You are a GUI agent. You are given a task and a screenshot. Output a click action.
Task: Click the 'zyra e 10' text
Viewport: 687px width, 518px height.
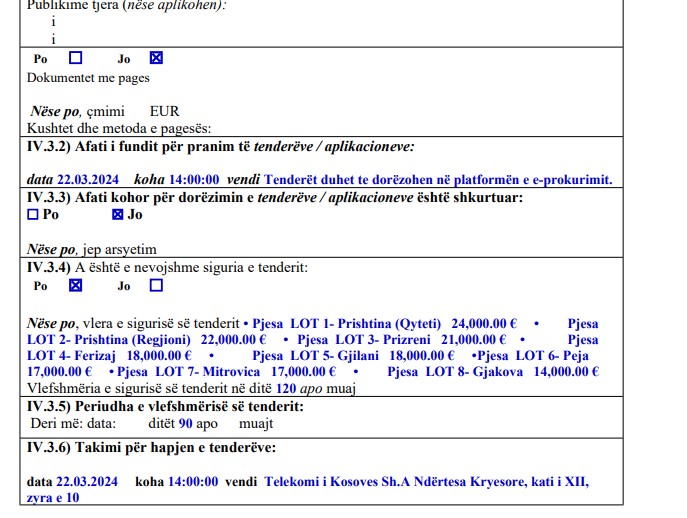click(53, 498)
